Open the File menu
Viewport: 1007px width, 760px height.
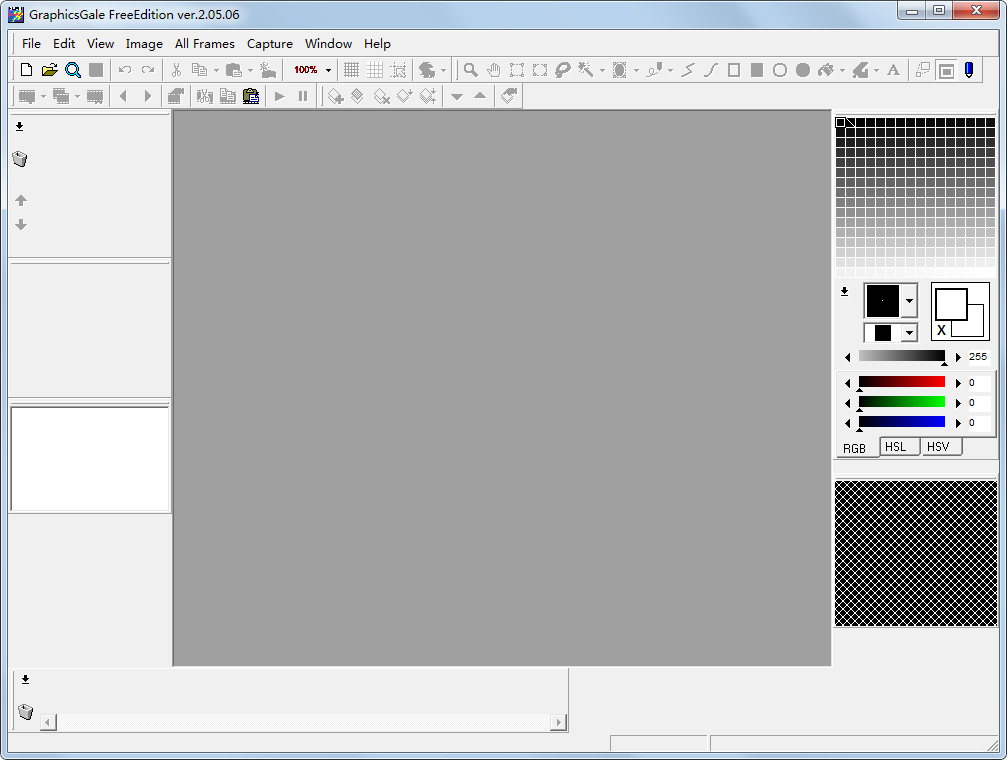point(31,44)
